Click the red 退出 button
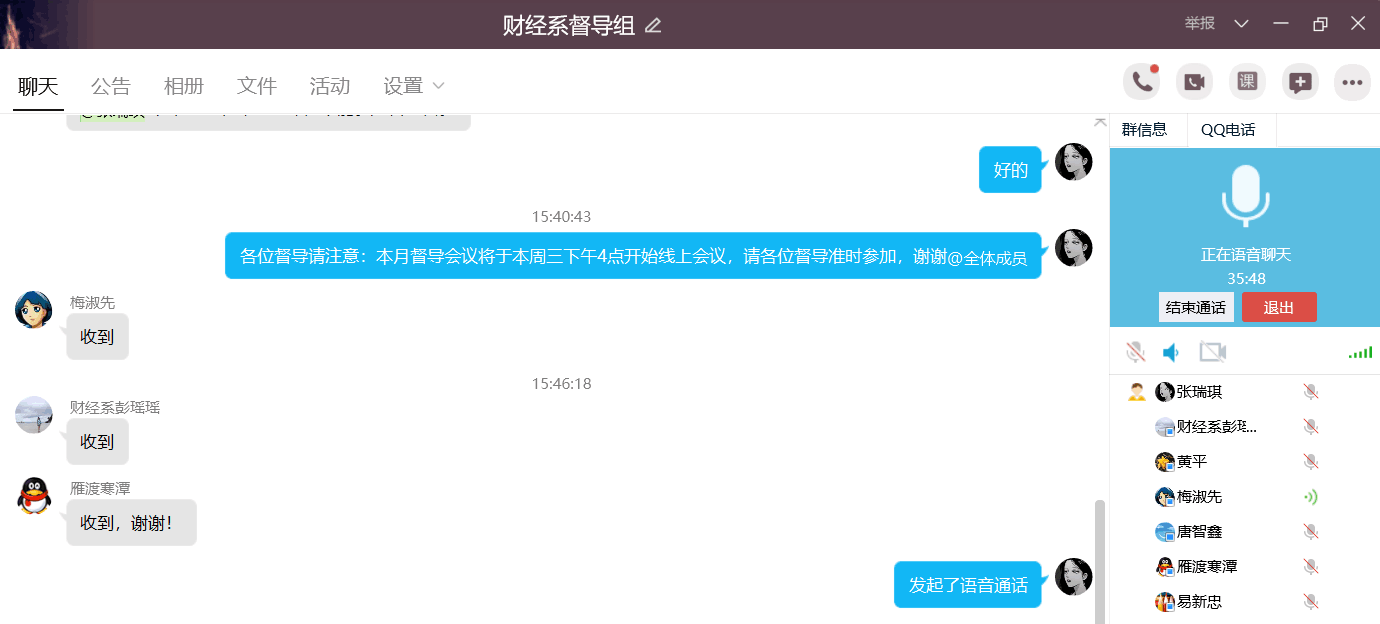Viewport: 1380px width, 624px height. [1279, 307]
